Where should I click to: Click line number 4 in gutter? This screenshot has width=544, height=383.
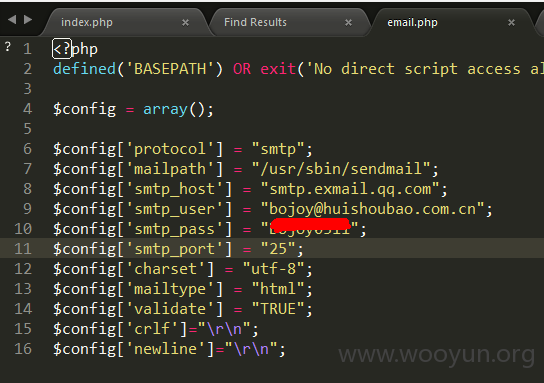[x=27, y=109]
